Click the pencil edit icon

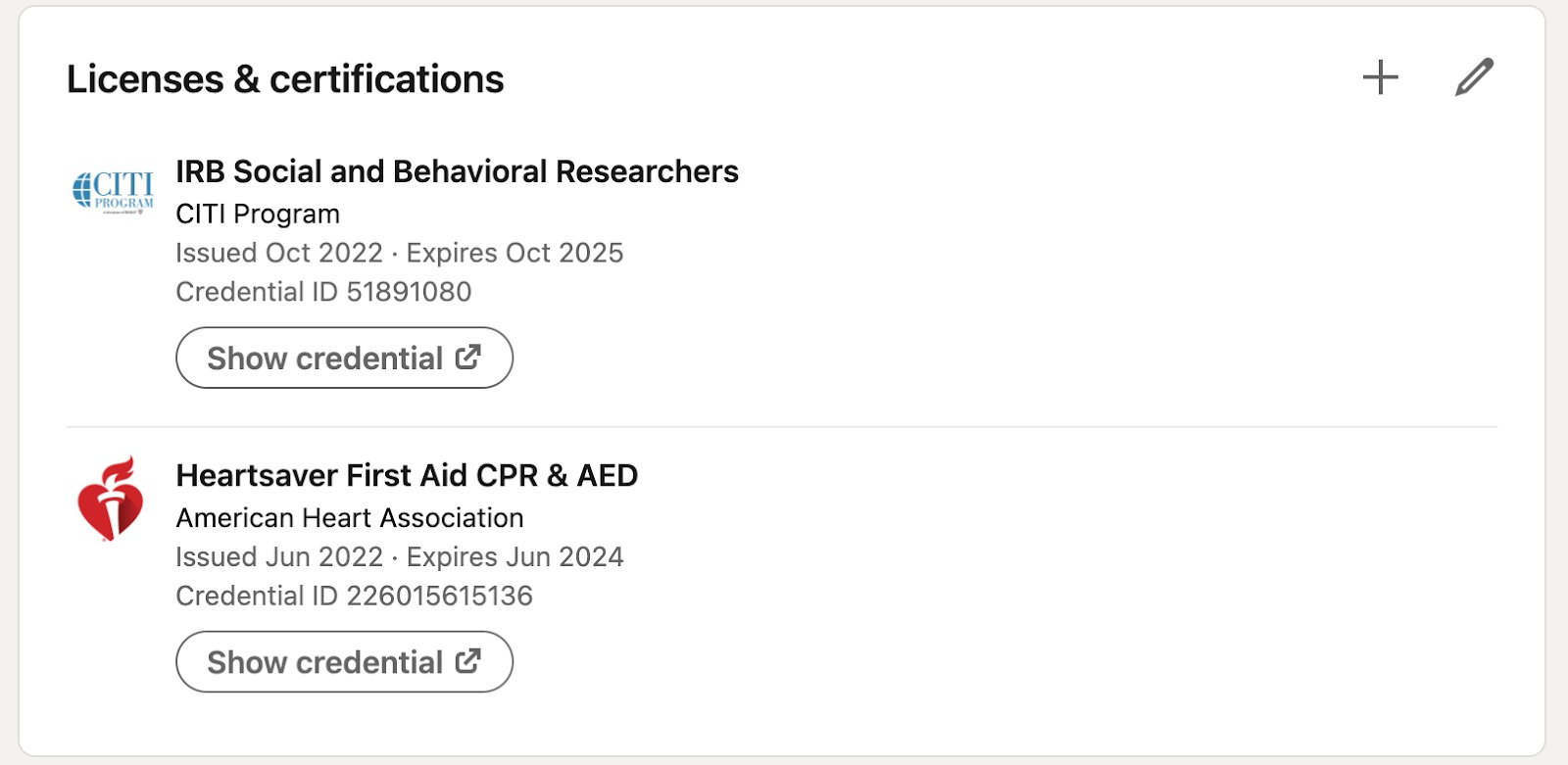[1474, 77]
